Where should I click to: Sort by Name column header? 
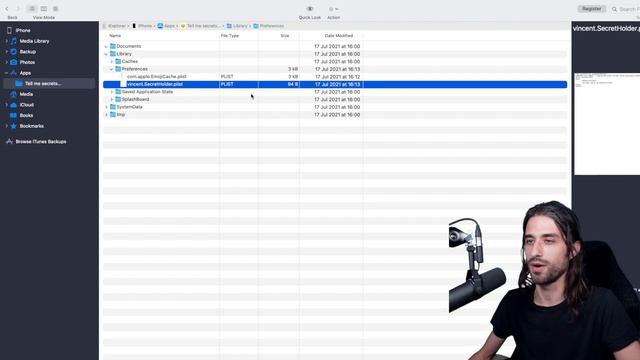115,36
